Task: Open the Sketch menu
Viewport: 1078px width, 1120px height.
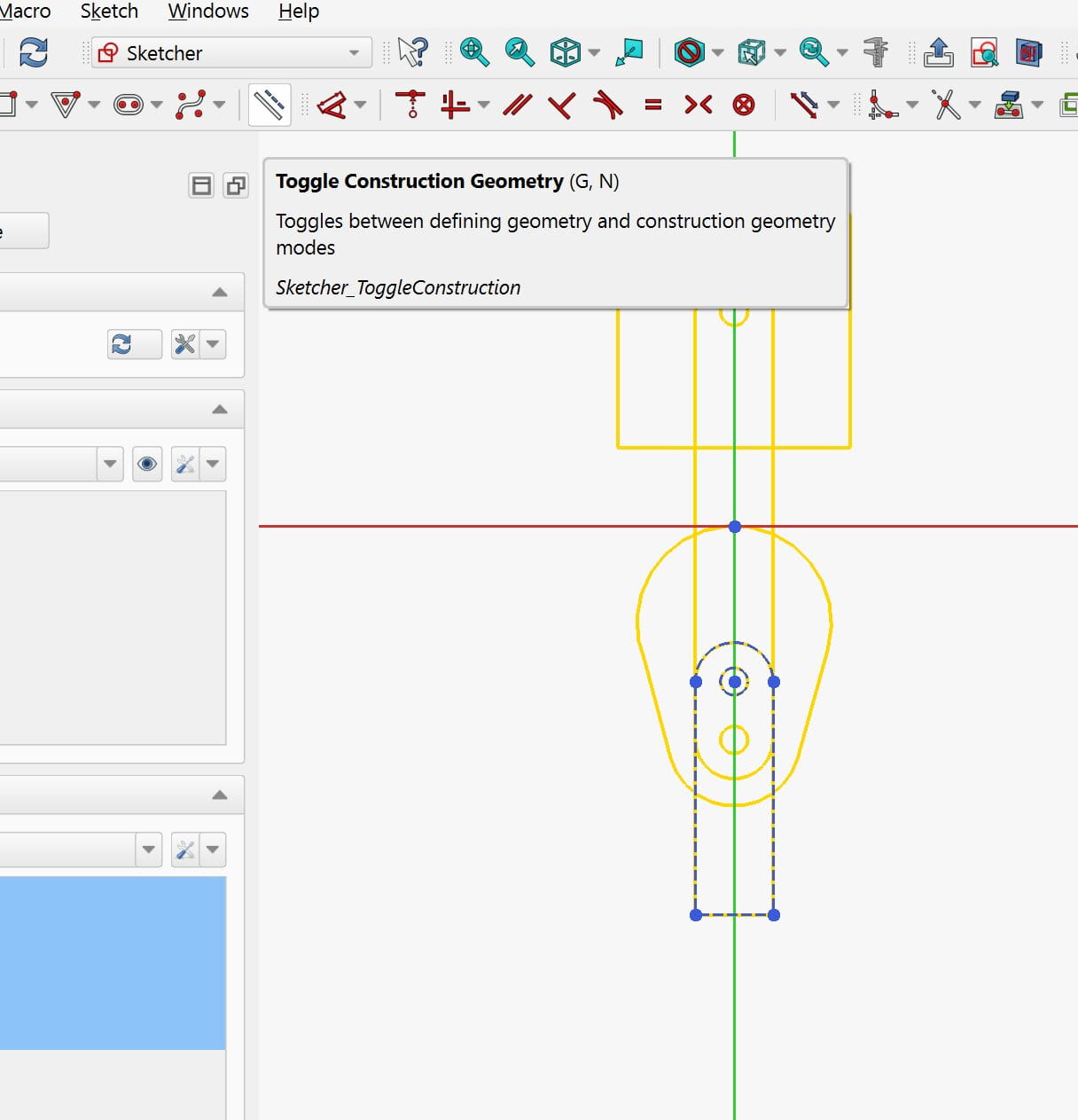Action: click(x=109, y=12)
